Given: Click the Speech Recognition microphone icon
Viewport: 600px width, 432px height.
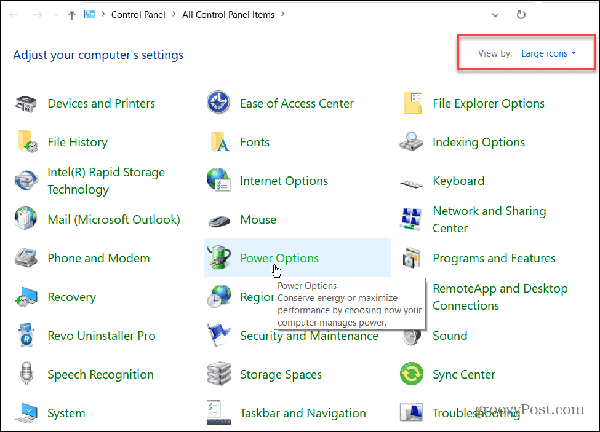Looking at the screenshot, I should [26, 373].
